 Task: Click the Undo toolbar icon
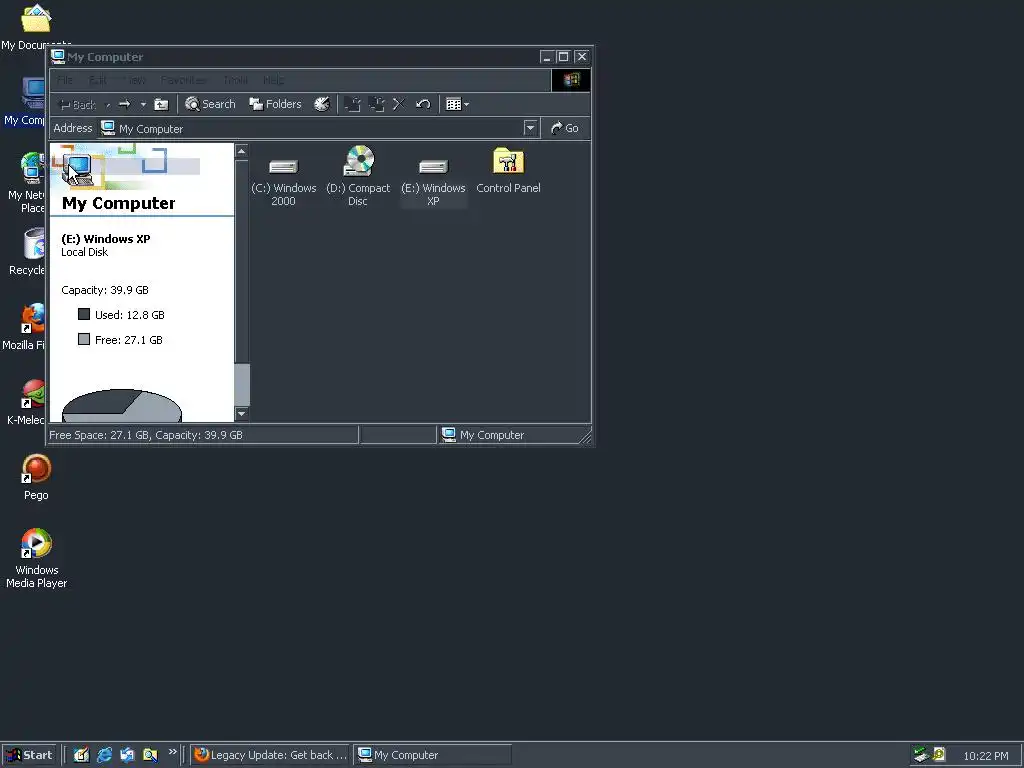pos(423,104)
